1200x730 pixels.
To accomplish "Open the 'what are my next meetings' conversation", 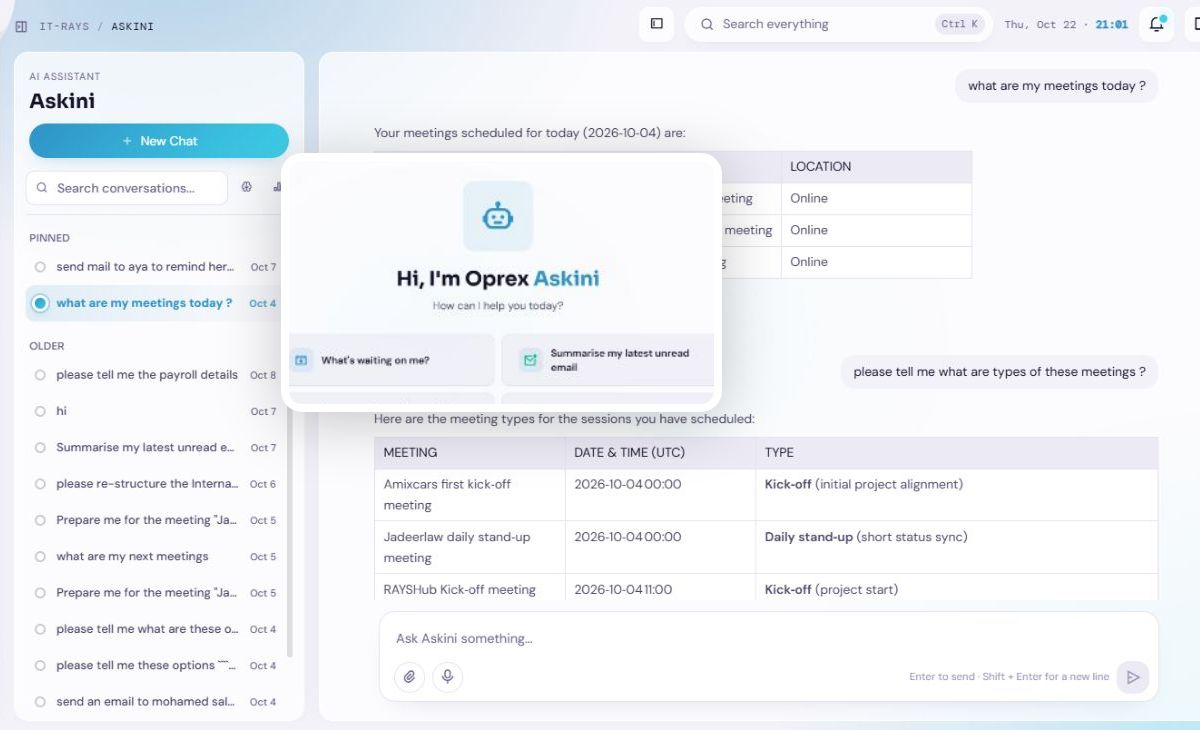I will (156, 557).
